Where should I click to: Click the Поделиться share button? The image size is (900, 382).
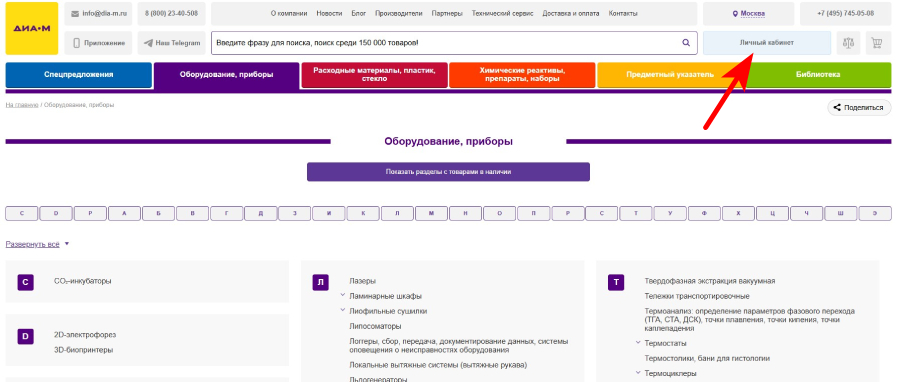click(x=859, y=107)
